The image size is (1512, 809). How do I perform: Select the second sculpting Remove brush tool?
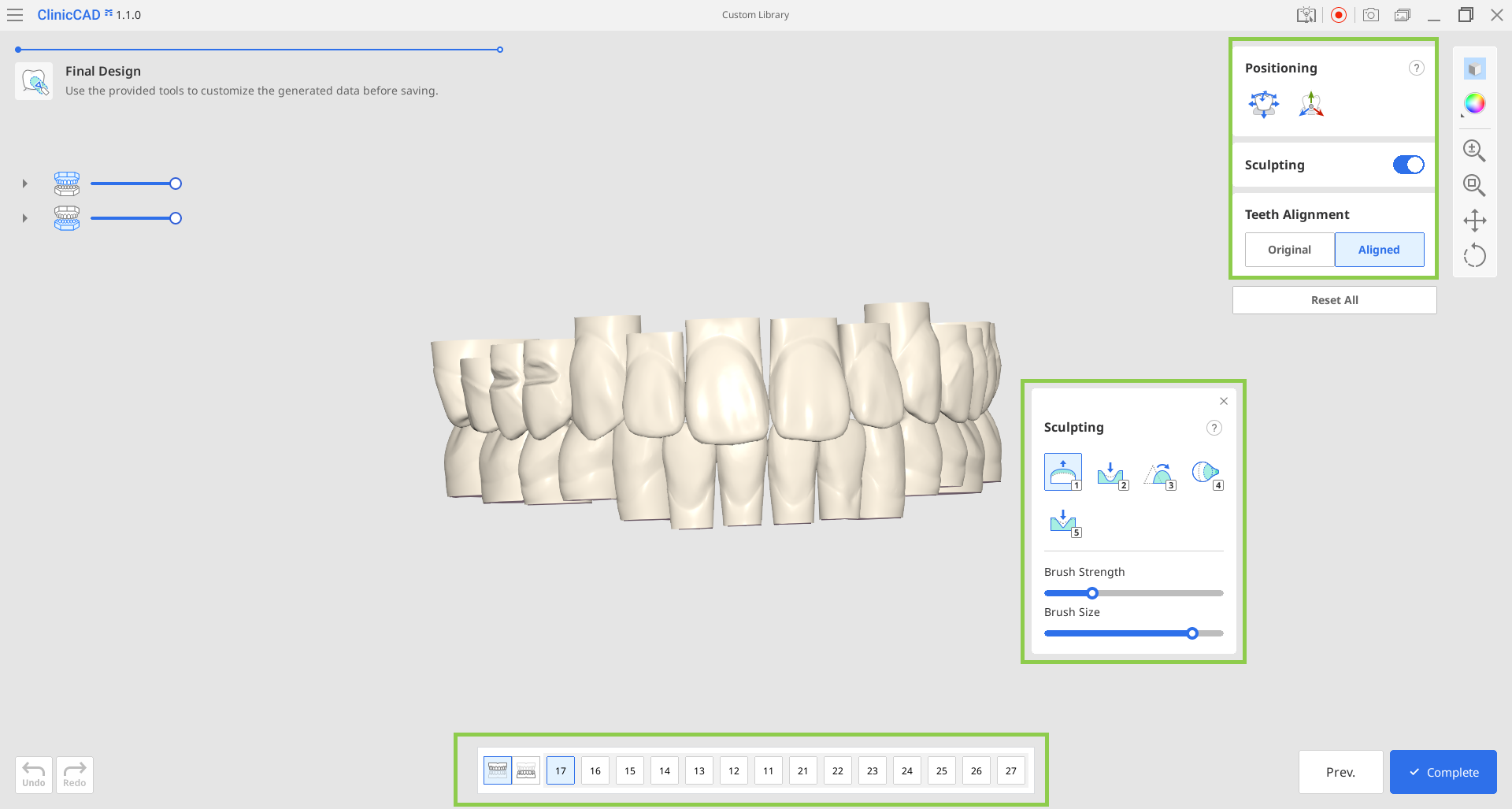click(x=1111, y=474)
